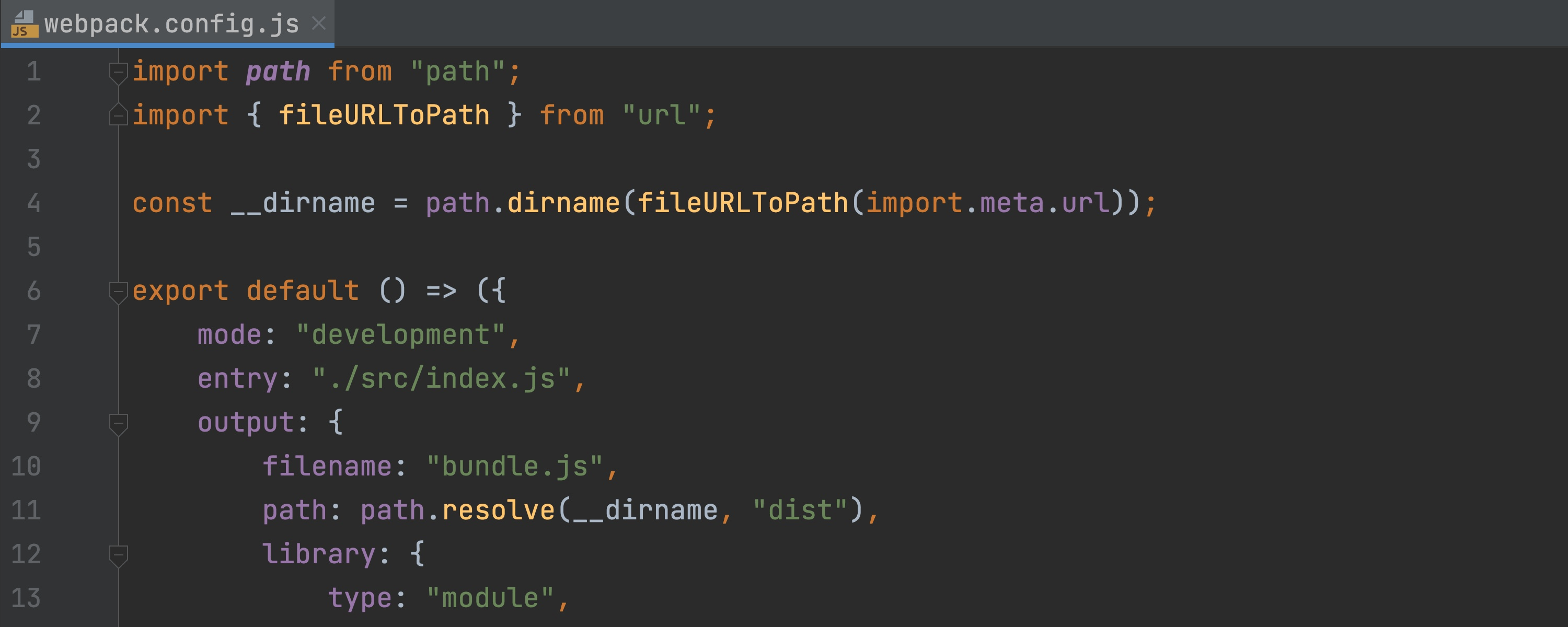Collapse the library object fold on line 12
Image resolution: width=1568 pixels, height=627 pixels.
(x=118, y=554)
